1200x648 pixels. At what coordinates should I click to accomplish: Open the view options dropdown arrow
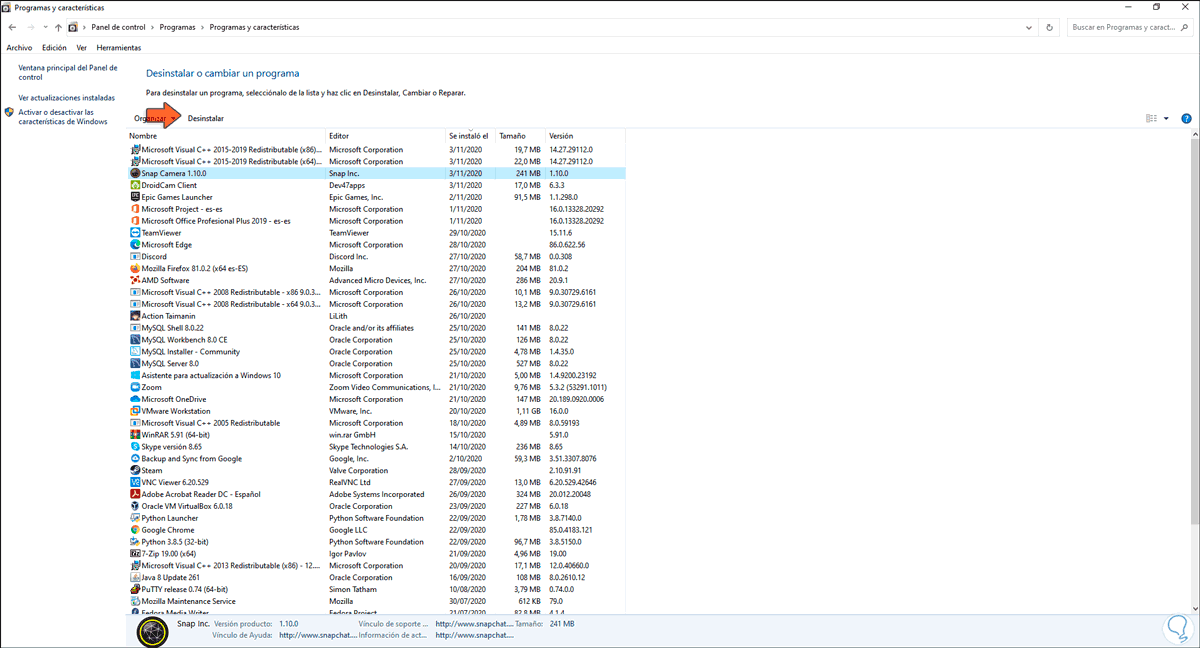pyautogui.click(x=1165, y=118)
